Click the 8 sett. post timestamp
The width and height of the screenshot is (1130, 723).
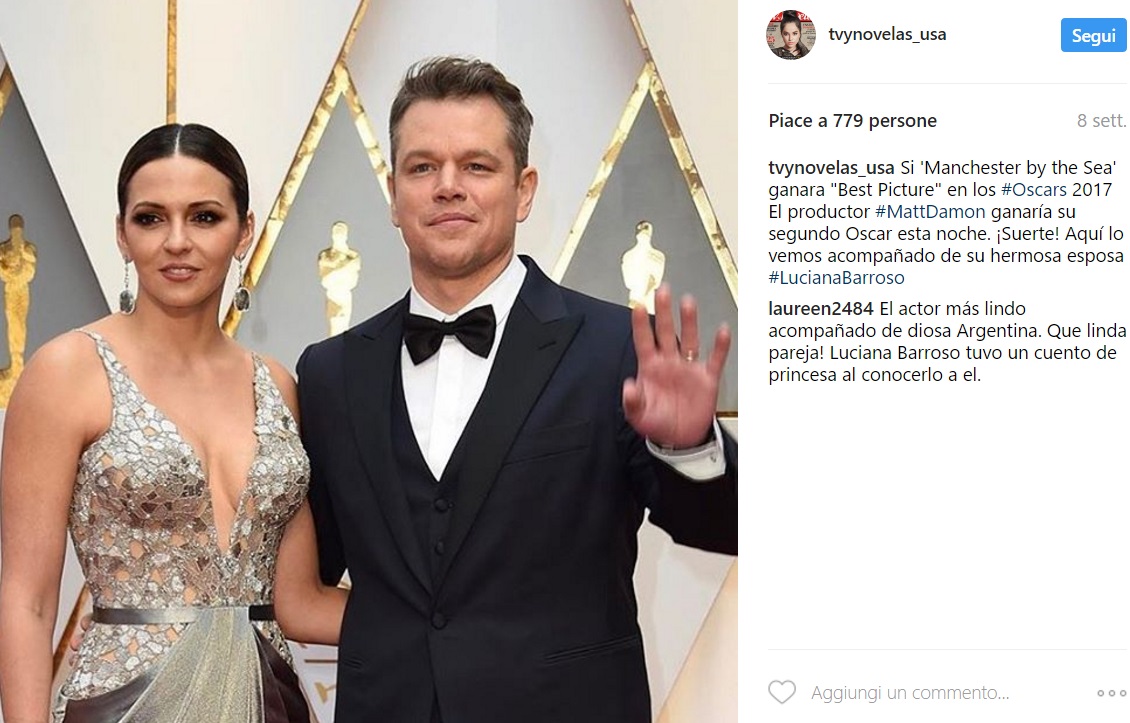tap(1101, 120)
